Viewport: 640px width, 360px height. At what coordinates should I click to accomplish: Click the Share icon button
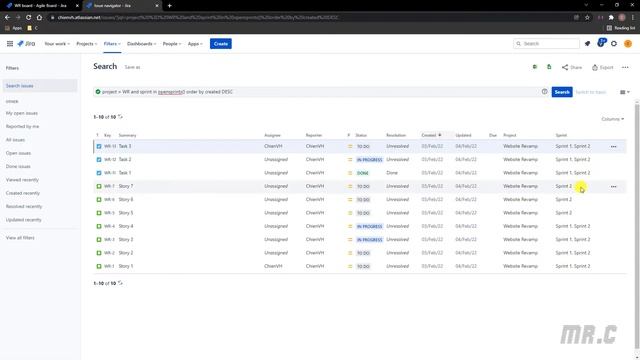coord(572,67)
